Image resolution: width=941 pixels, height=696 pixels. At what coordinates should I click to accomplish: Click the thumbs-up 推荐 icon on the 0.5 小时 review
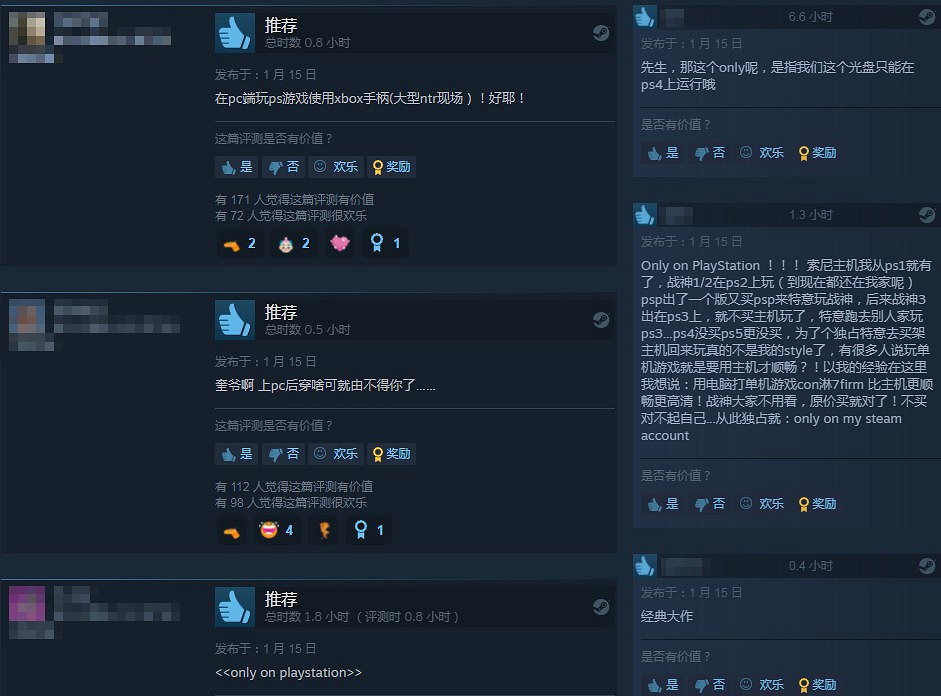click(235, 320)
